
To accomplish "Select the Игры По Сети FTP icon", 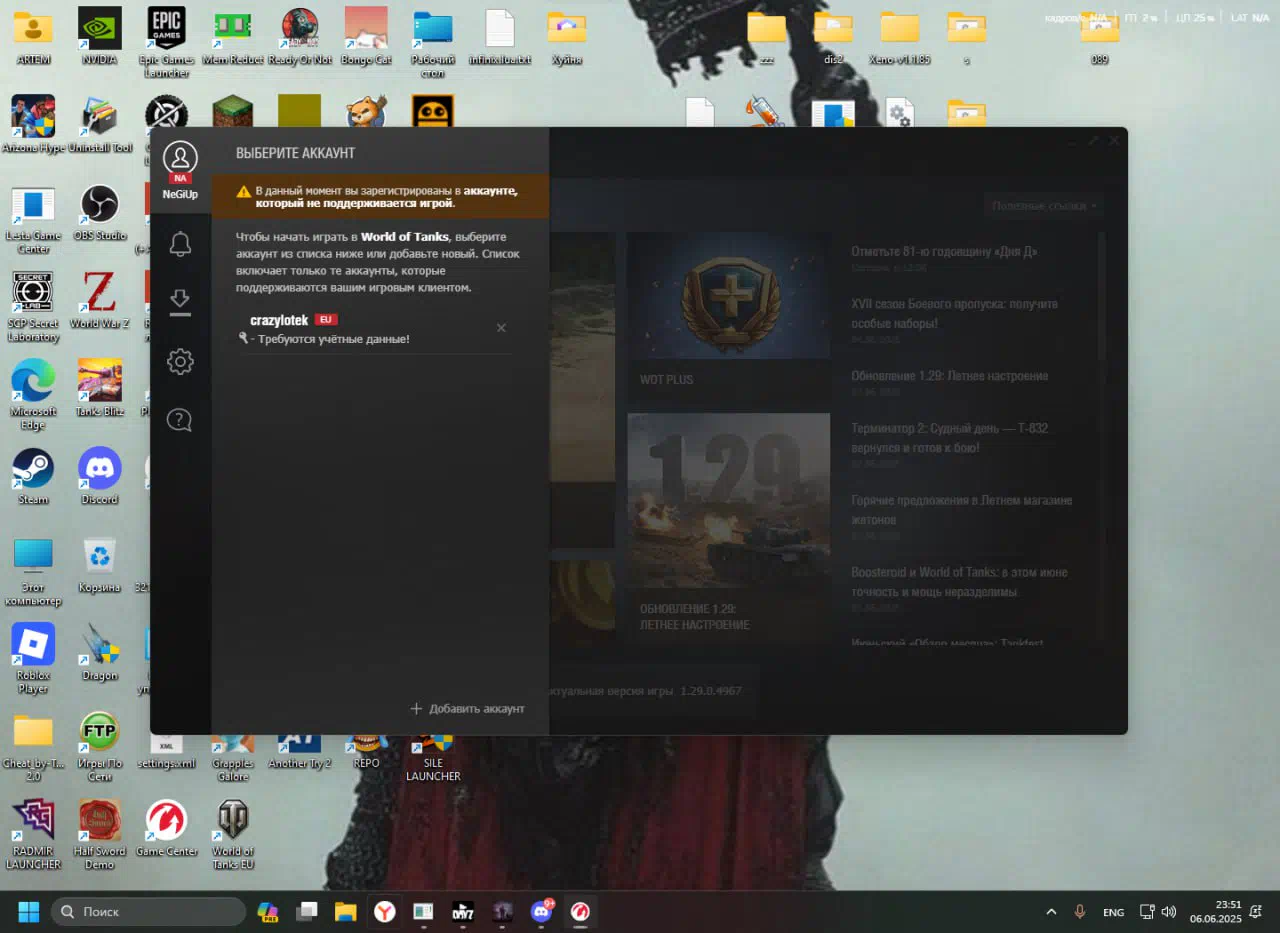I will point(99,748).
